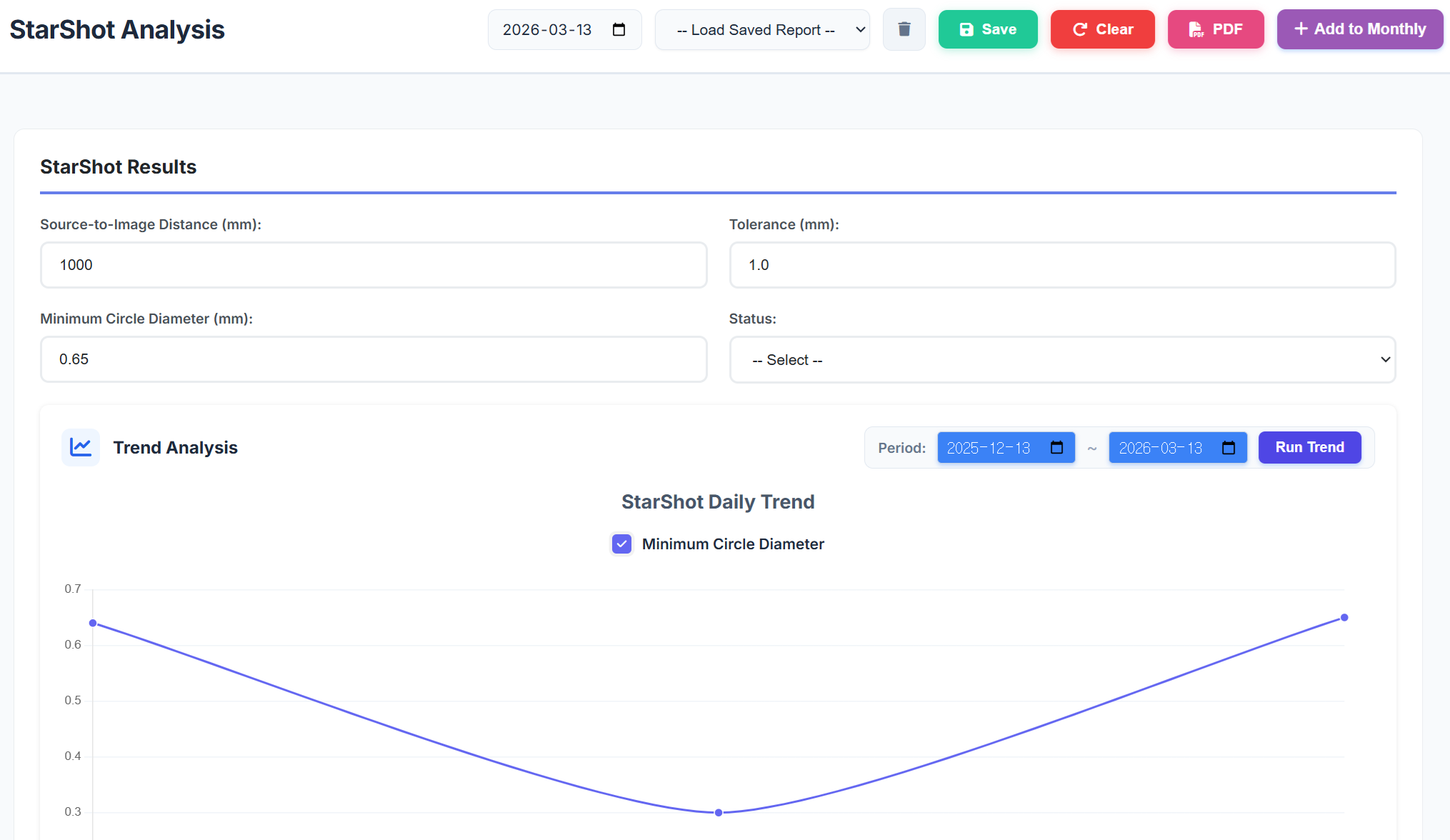Clear the form with Clear button
Viewport: 1450px width, 840px height.
point(1102,29)
